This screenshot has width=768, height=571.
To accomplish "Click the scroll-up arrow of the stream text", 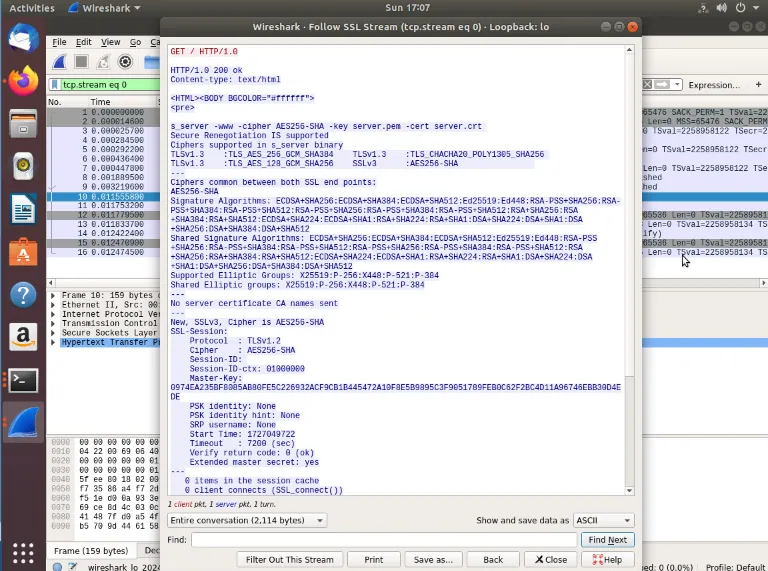I will coord(629,50).
